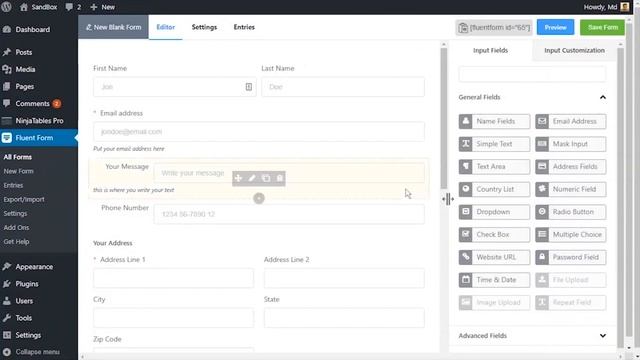Add a Country List element
Viewport: 640px width, 360px height.
click(494, 189)
